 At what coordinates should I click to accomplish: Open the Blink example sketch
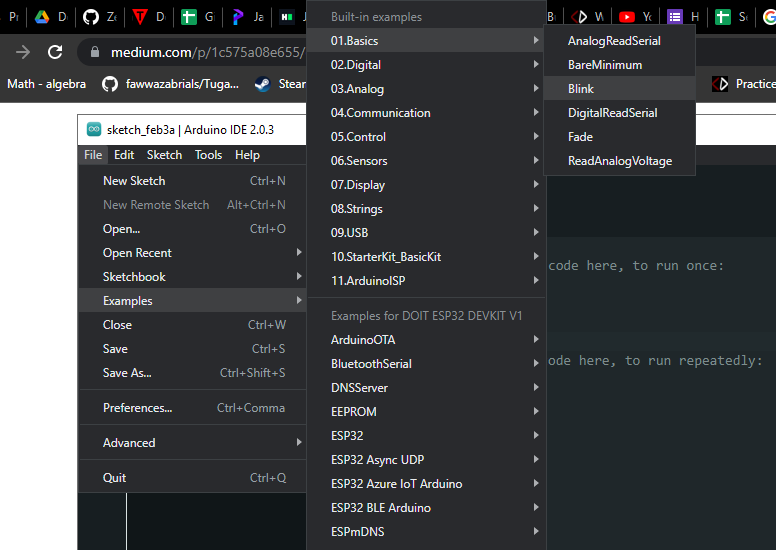[620, 89]
